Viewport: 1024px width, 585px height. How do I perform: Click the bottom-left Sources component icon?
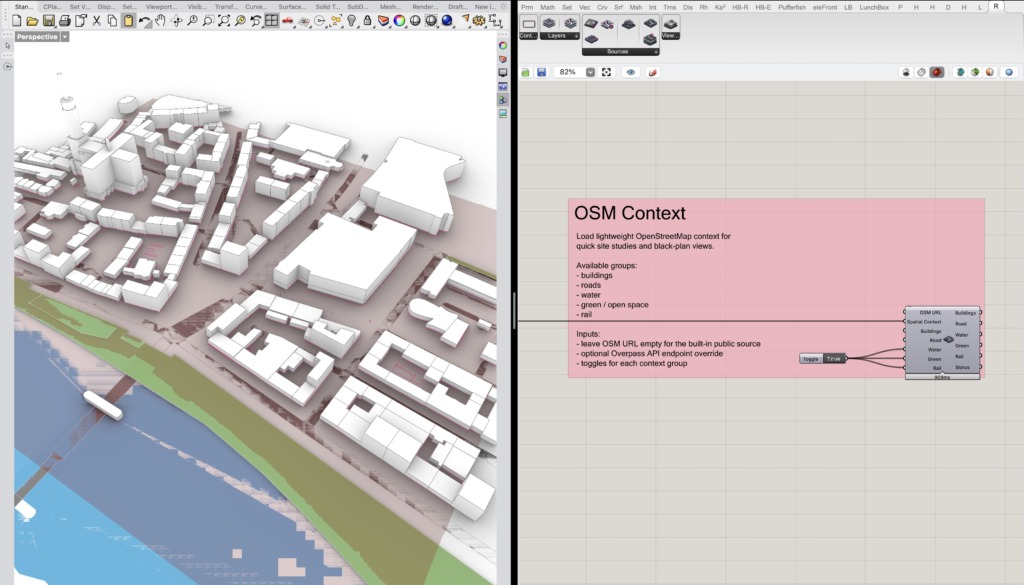[591, 39]
